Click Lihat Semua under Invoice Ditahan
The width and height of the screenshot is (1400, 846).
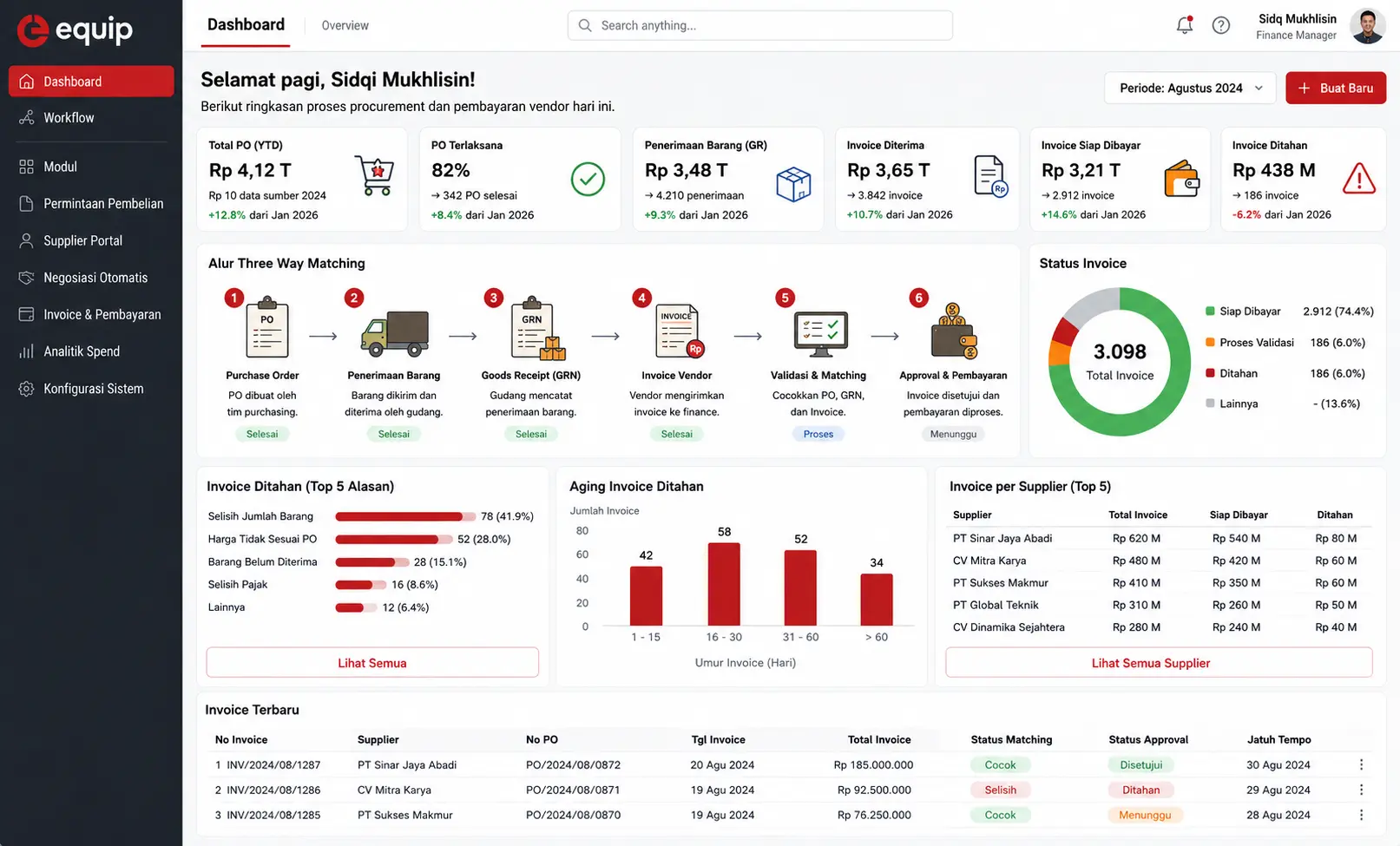(x=372, y=663)
